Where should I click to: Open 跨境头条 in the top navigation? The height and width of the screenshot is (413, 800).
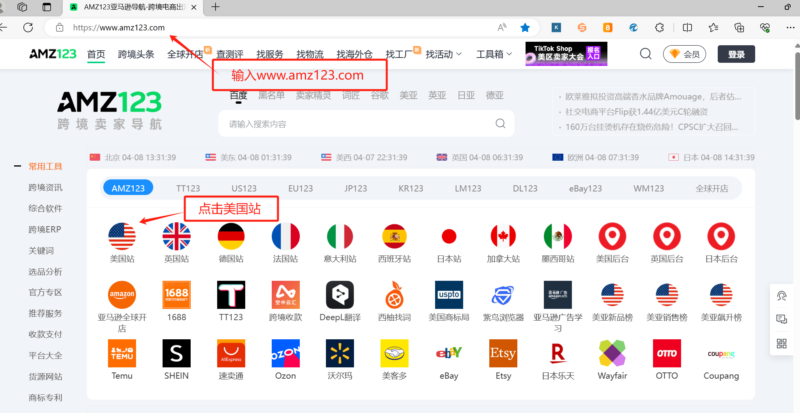(x=136, y=54)
